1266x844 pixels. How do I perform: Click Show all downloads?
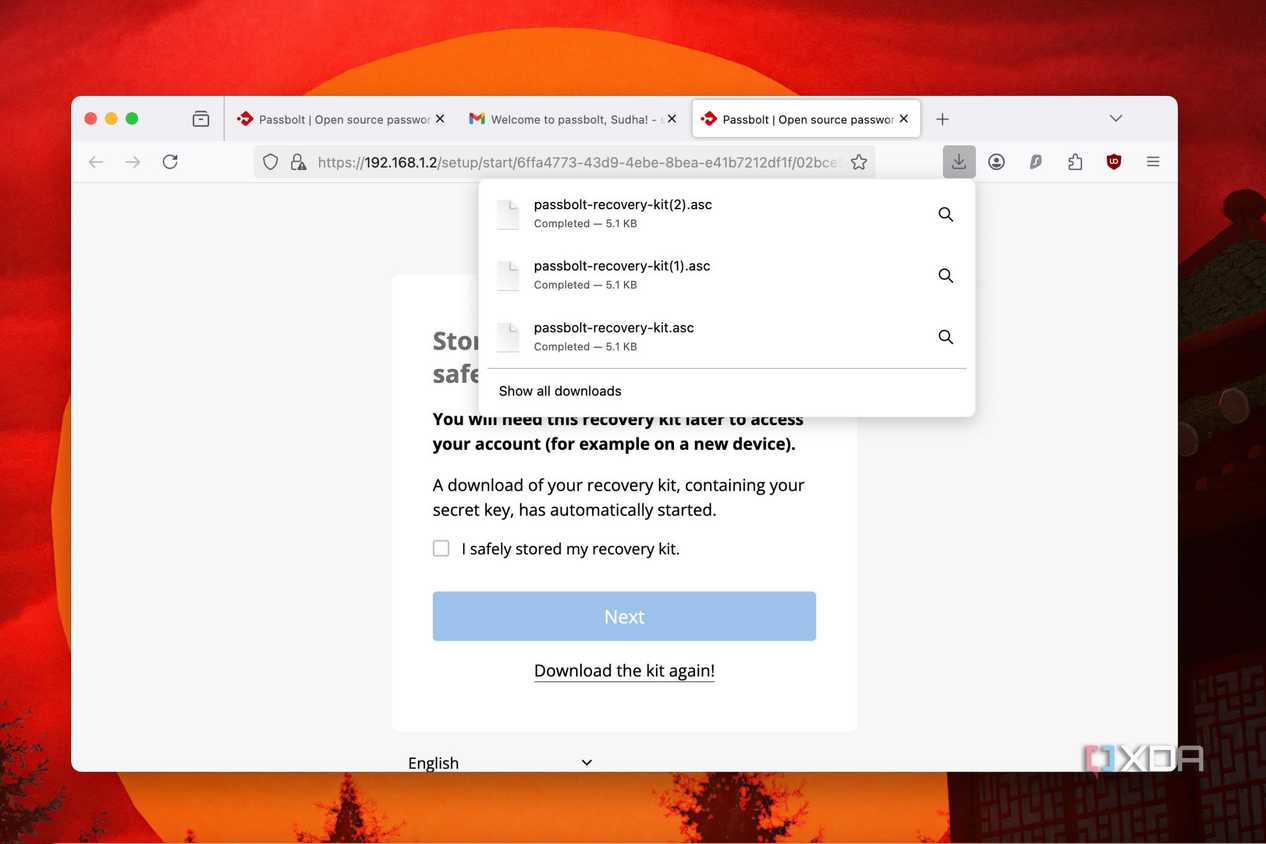(560, 391)
